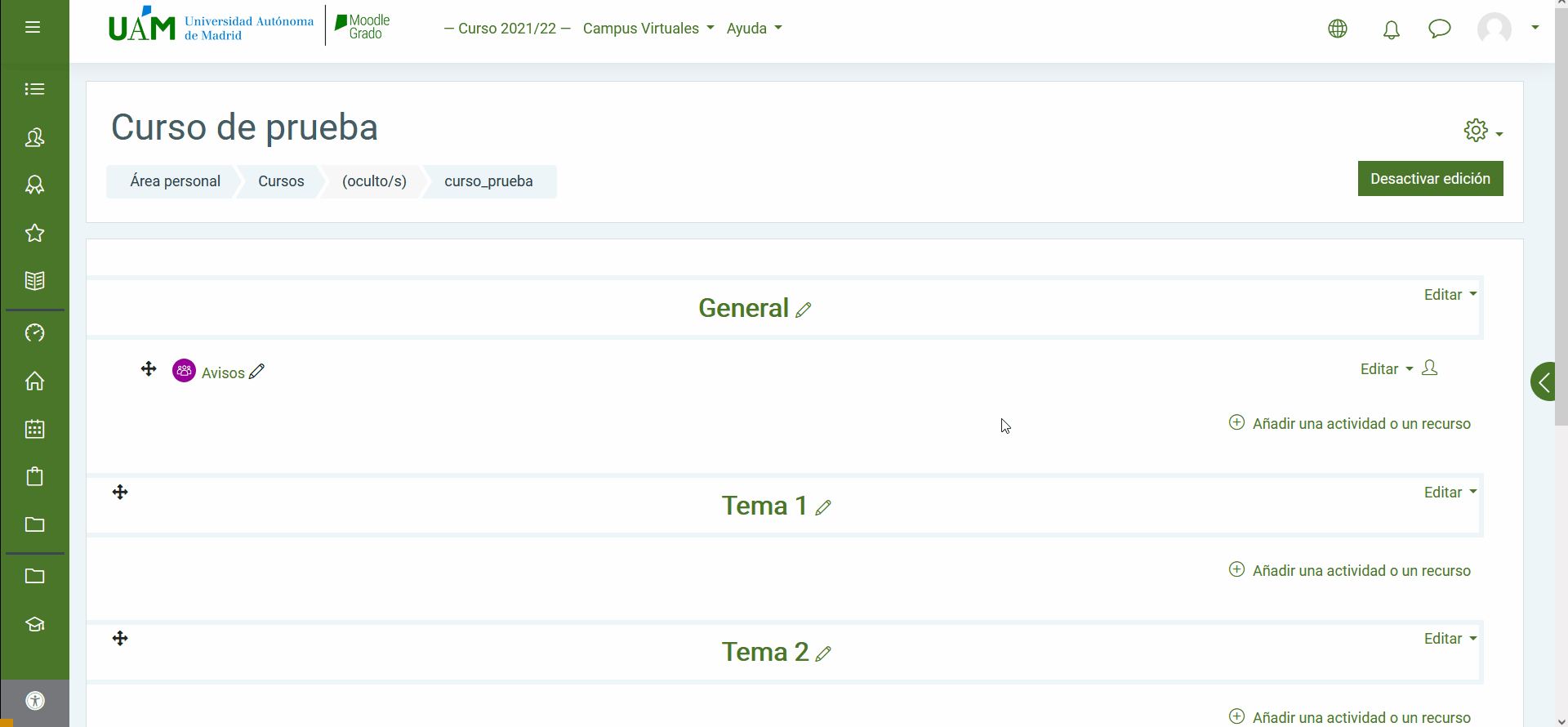This screenshot has height=727, width=1568.
Task: Open (oculto/s) breadcrumb
Action: click(374, 181)
